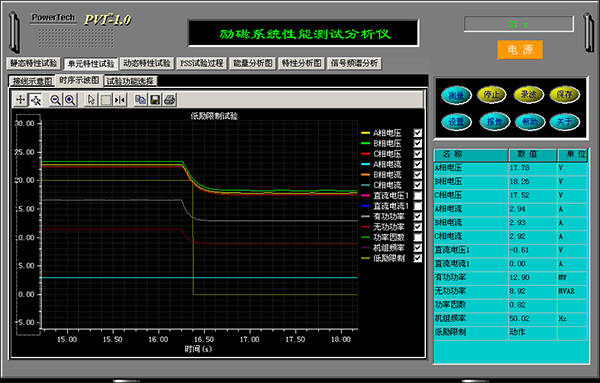
Task: Select the A相电压 value 17.78
Action: pyautogui.click(x=519, y=168)
